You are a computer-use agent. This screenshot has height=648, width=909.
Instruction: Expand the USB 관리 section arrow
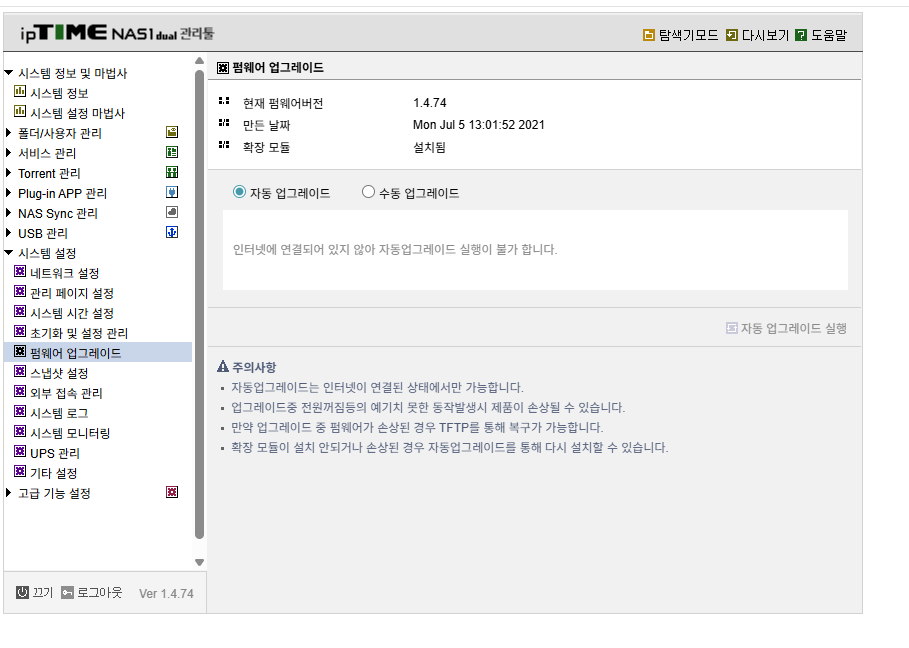[x=8, y=233]
